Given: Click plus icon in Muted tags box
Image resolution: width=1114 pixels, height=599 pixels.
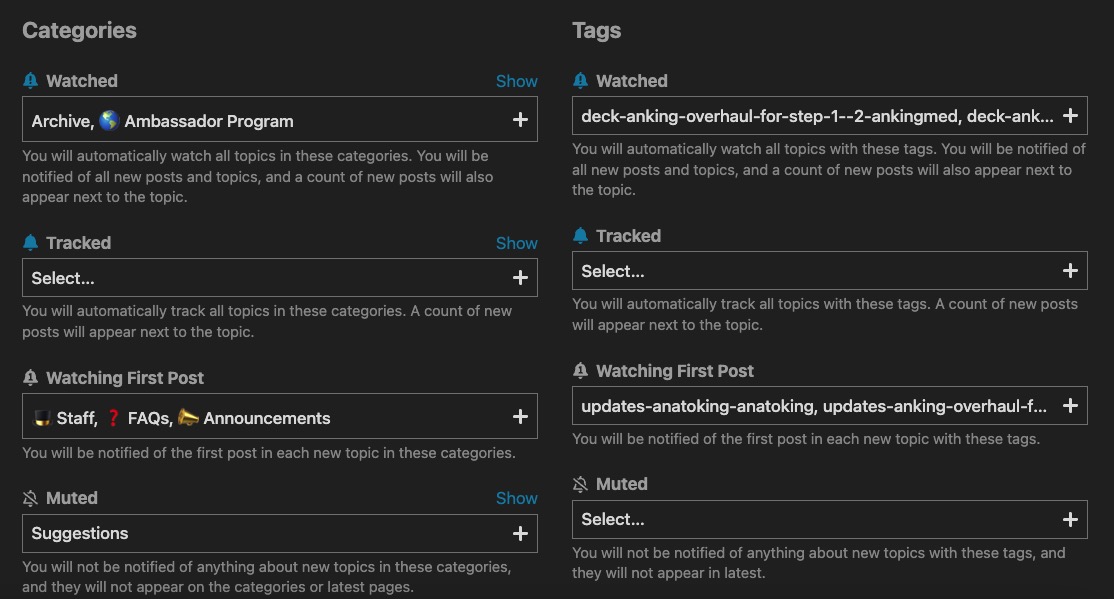Looking at the screenshot, I should pos(1070,520).
